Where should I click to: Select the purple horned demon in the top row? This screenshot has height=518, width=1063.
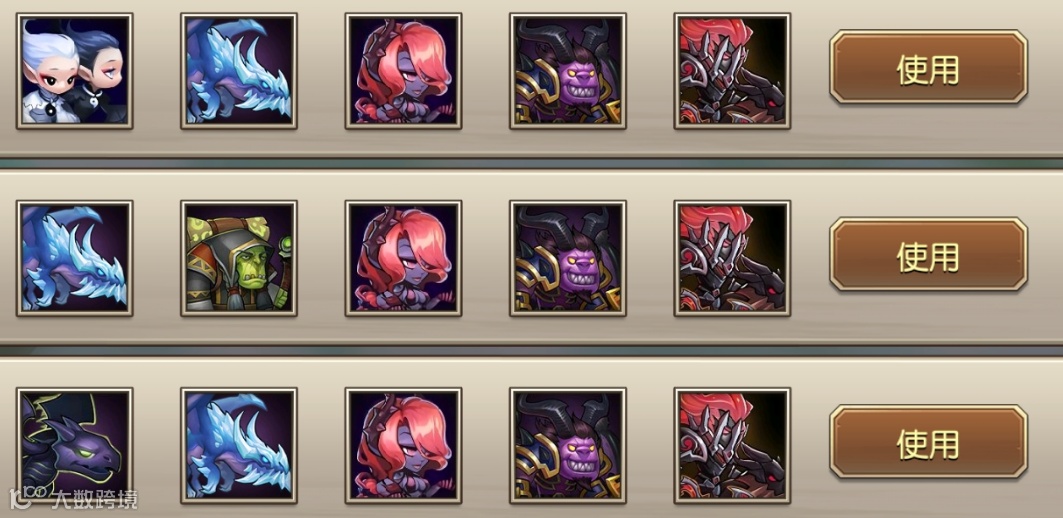pyautogui.click(x=568, y=71)
